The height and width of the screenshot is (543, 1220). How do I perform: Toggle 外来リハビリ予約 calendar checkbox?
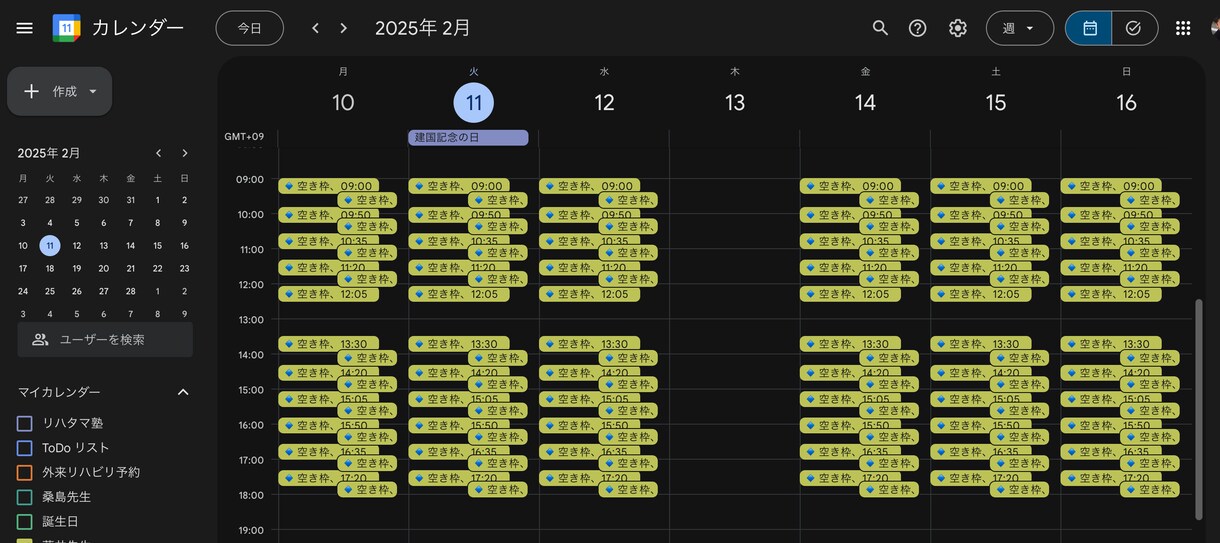[25, 472]
